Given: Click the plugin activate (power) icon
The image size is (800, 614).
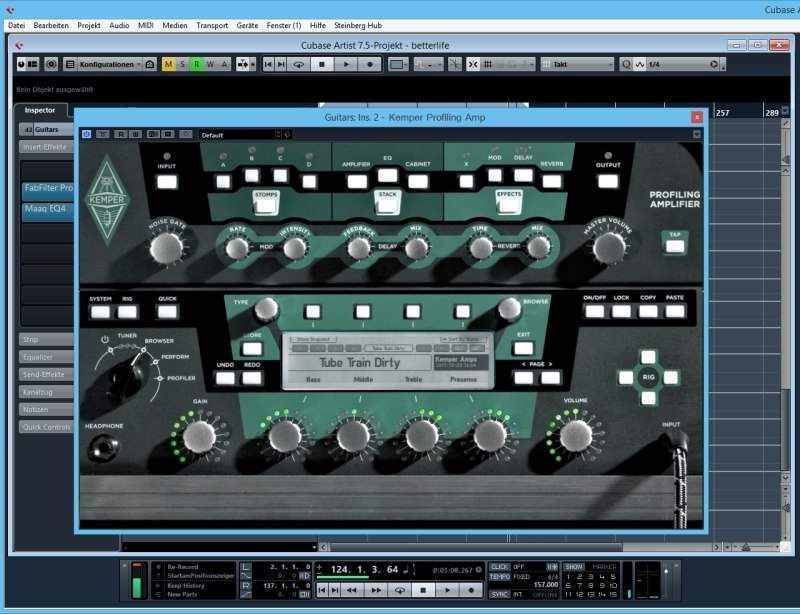Looking at the screenshot, I should coord(86,134).
